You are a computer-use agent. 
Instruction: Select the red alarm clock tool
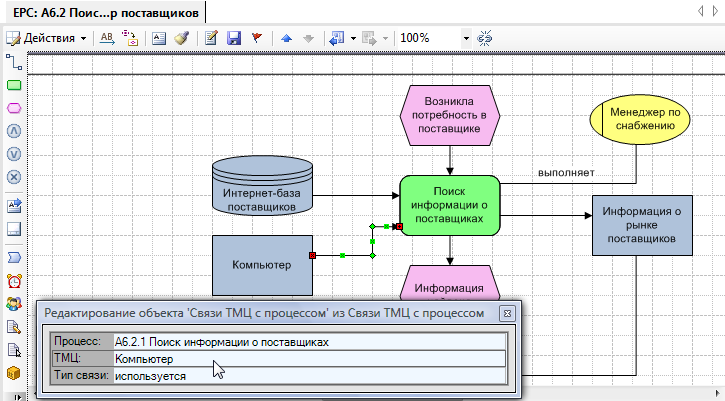[14, 281]
